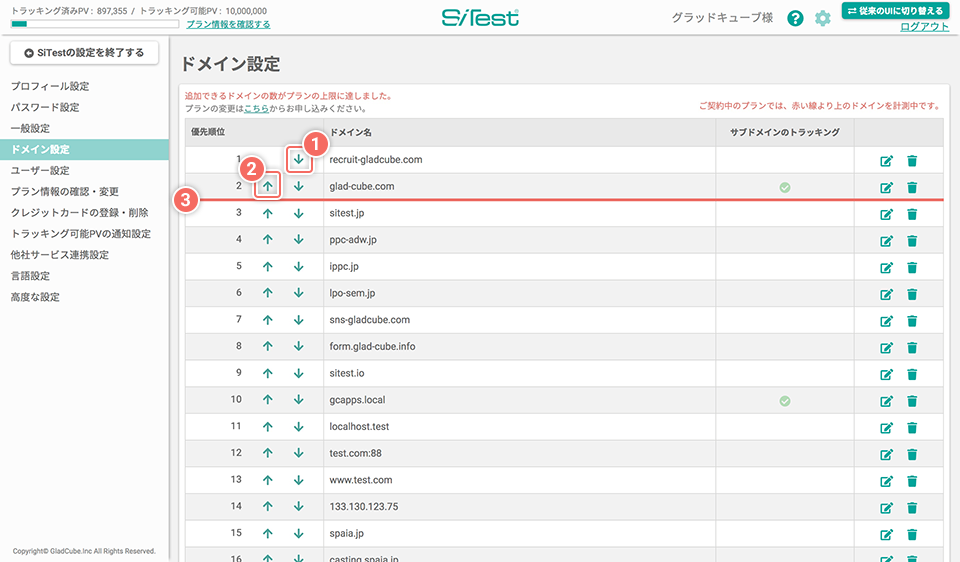960x562 pixels.
Task: Click the SiTest logo
Action: 481,18
